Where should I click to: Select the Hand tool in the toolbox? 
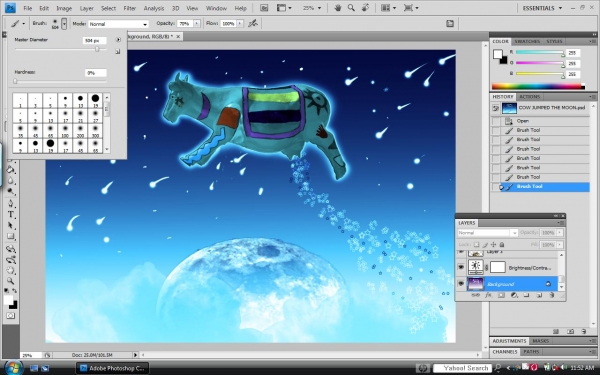coord(11,271)
